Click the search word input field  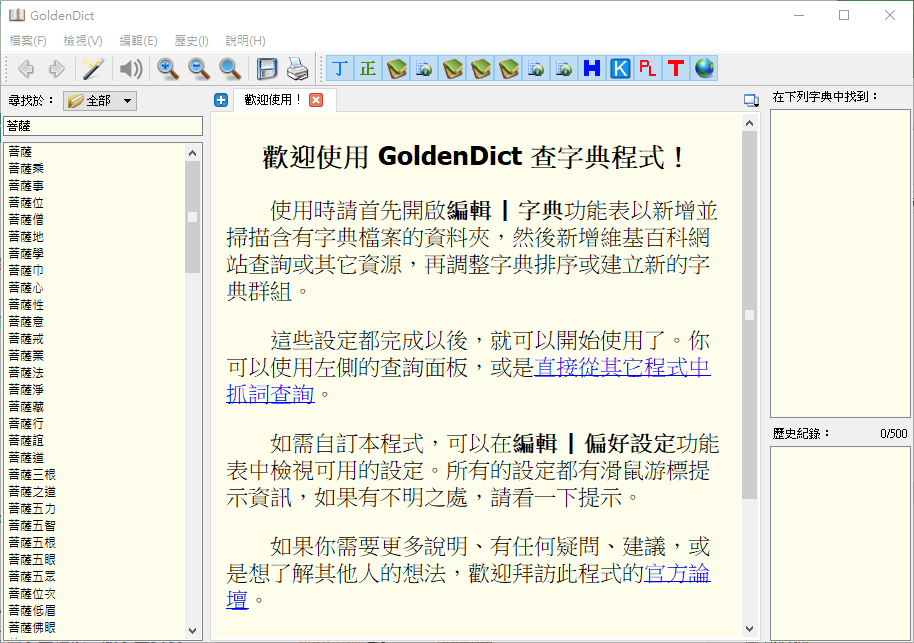[x=103, y=126]
